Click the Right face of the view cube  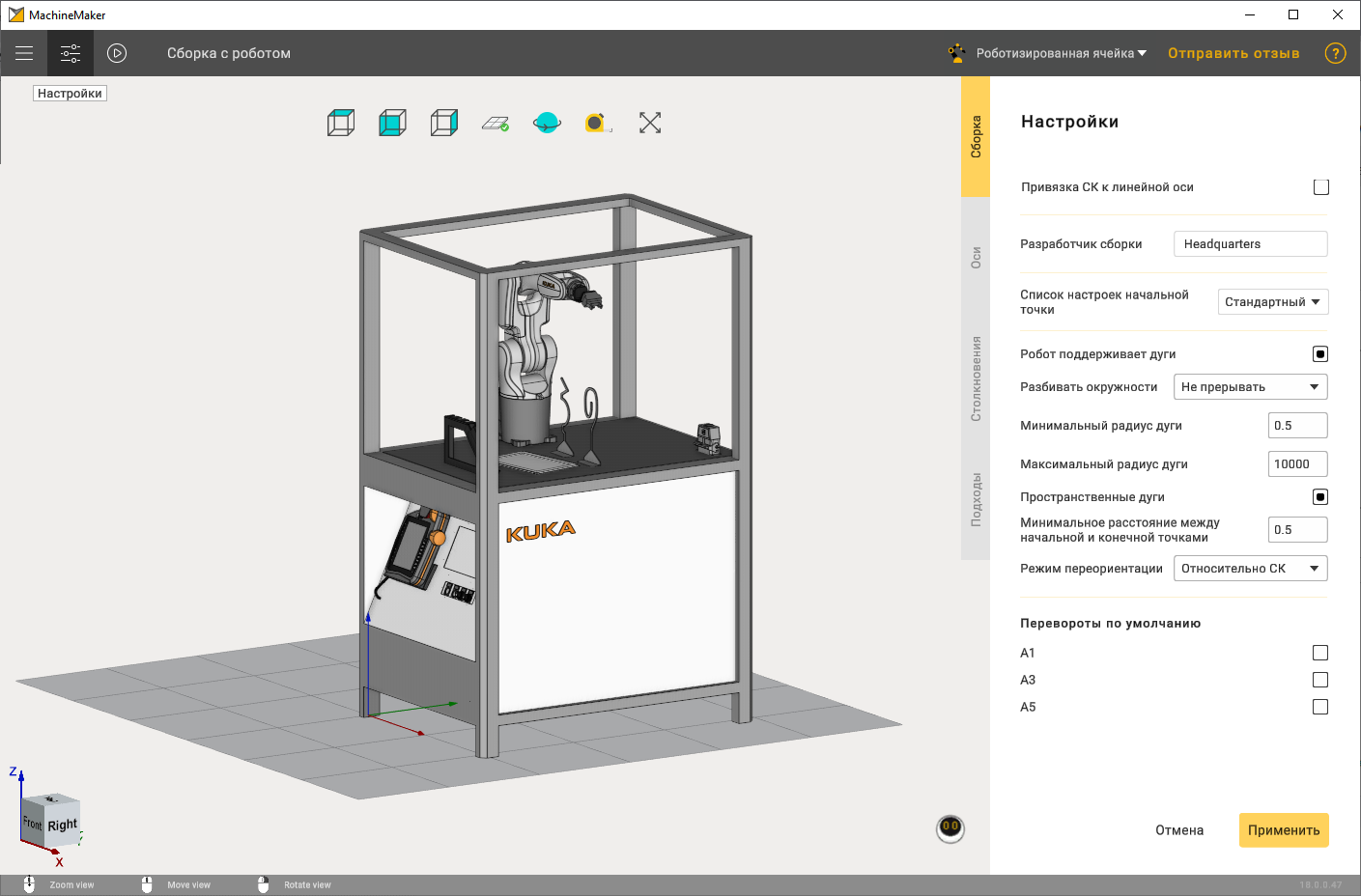pos(63,826)
